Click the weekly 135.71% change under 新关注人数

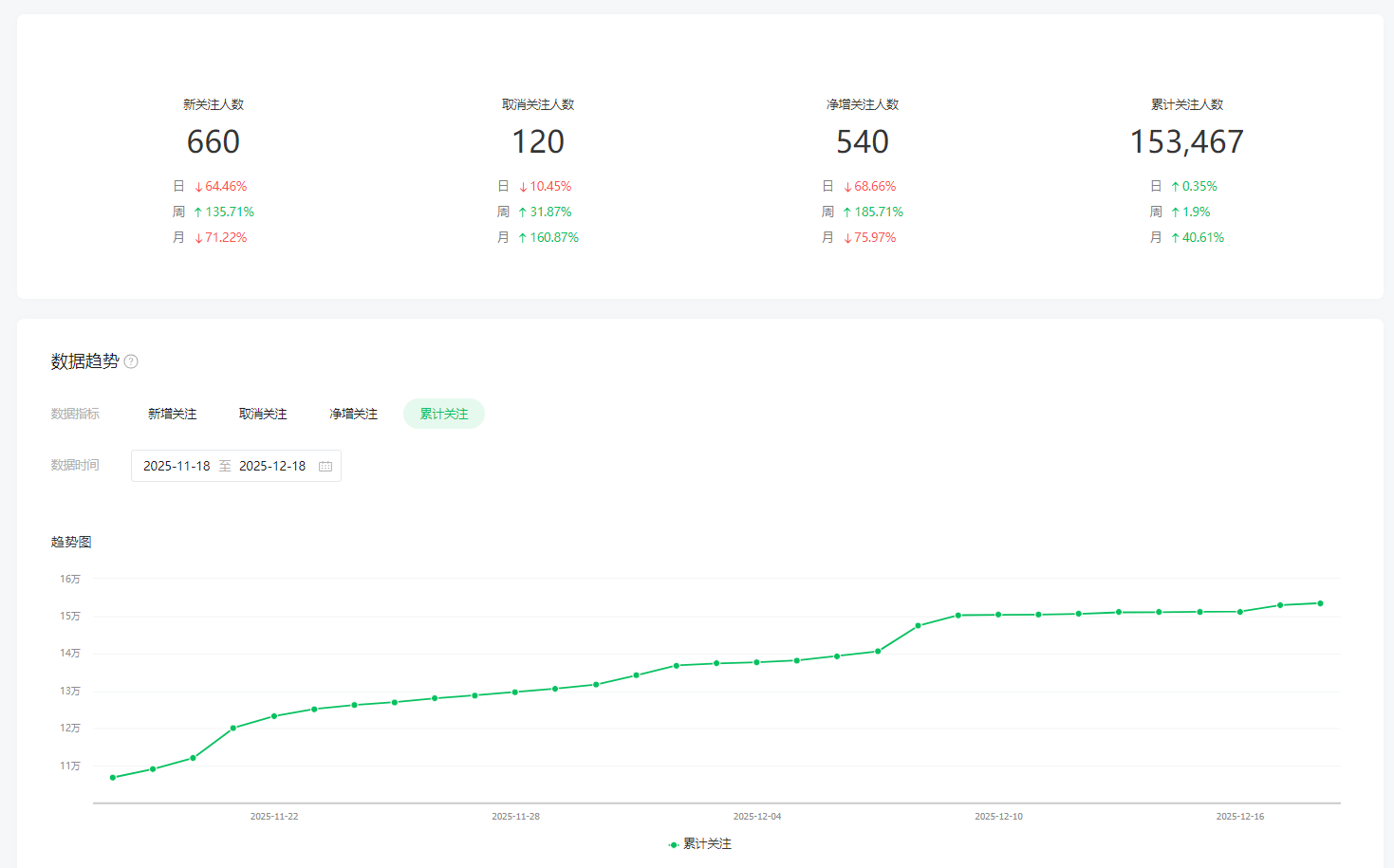click(230, 212)
